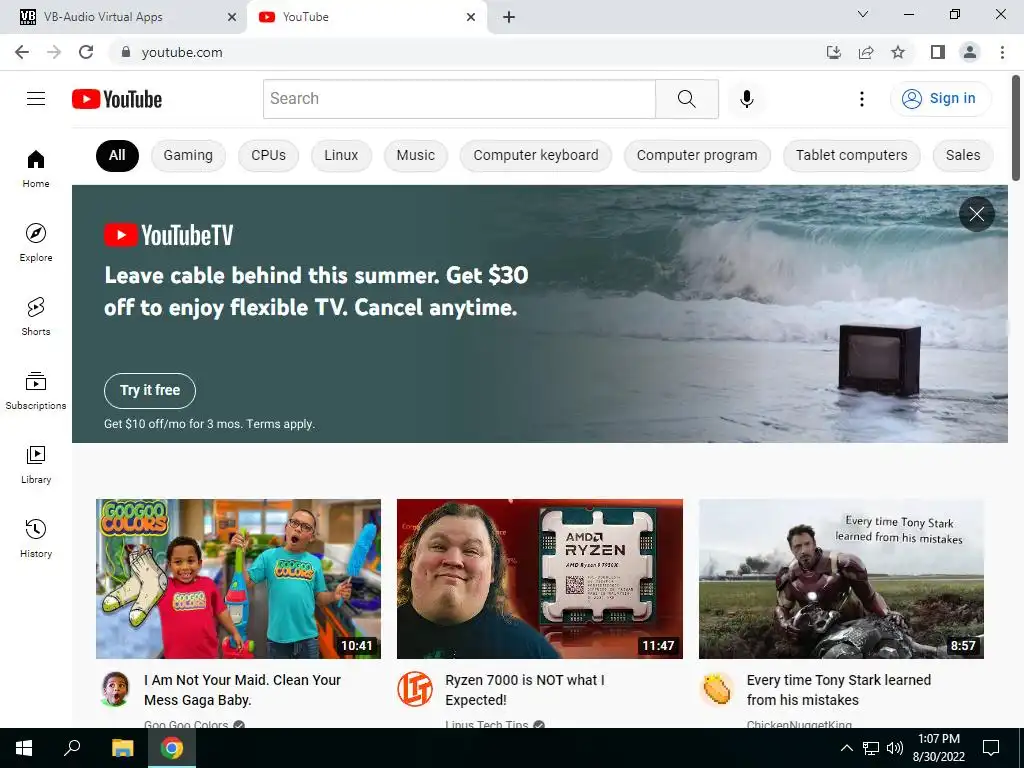Click install app icon in address bar
1024x768 pixels.
click(x=833, y=52)
